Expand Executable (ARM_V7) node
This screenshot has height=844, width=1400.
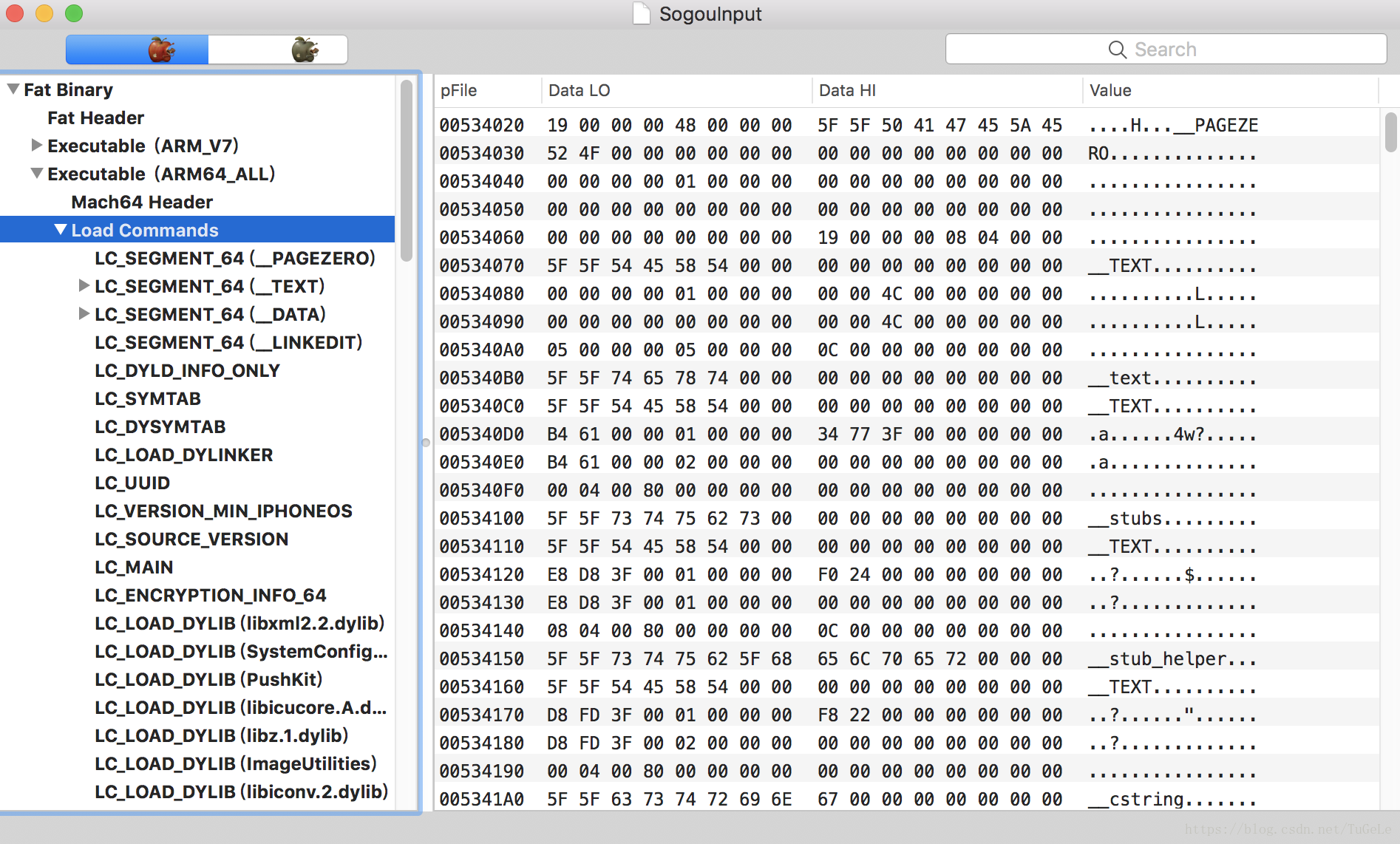coord(36,145)
